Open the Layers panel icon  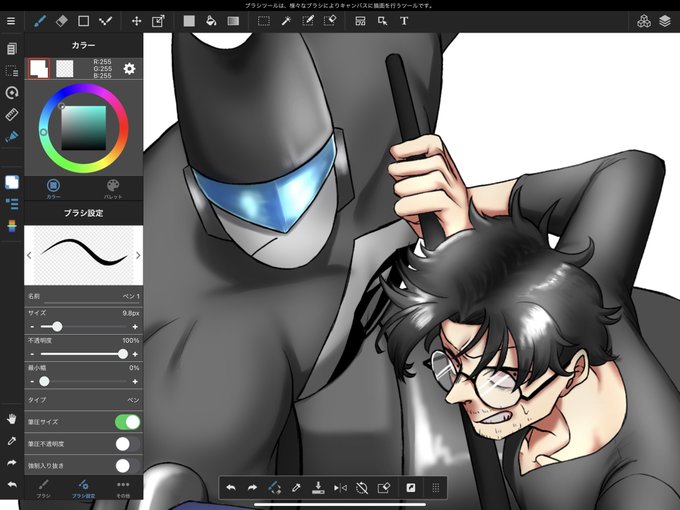point(665,21)
